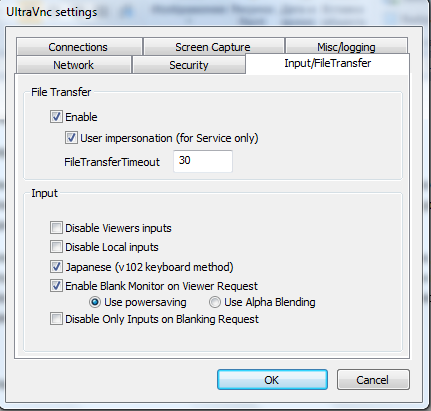Select the Use powersaving radio button

click(95, 302)
